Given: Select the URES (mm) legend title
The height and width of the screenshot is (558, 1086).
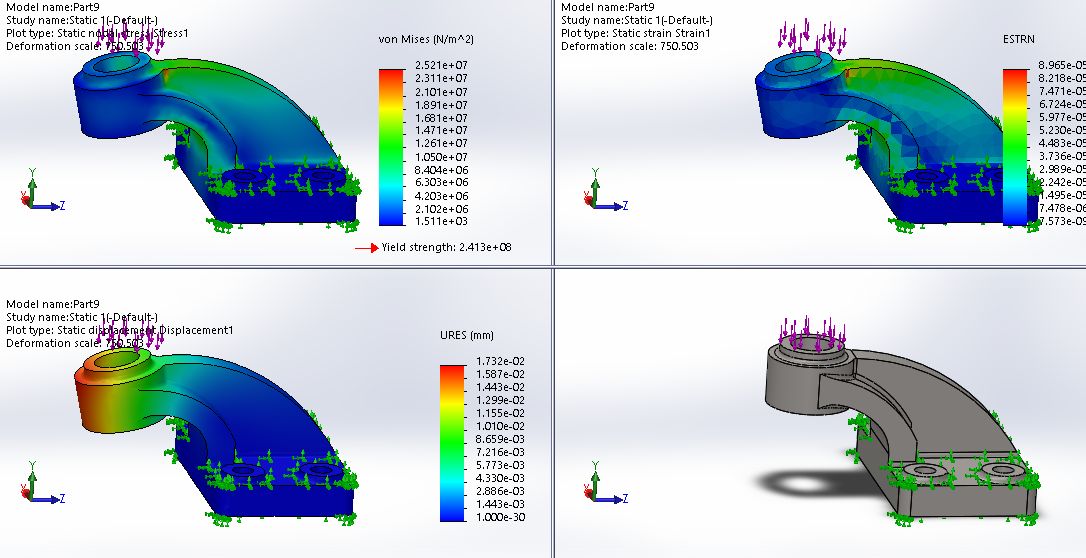Looking at the screenshot, I should click(467, 336).
